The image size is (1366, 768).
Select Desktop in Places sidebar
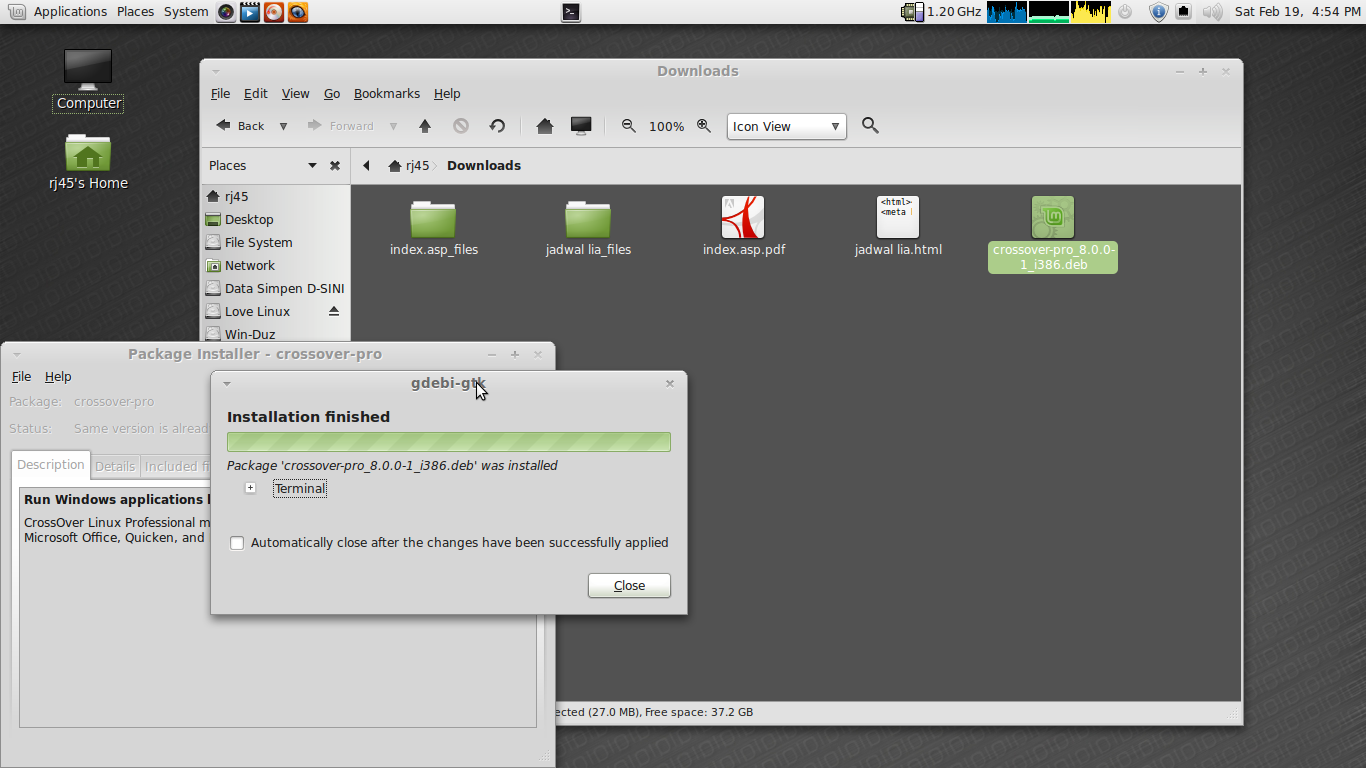click(276, 219)
